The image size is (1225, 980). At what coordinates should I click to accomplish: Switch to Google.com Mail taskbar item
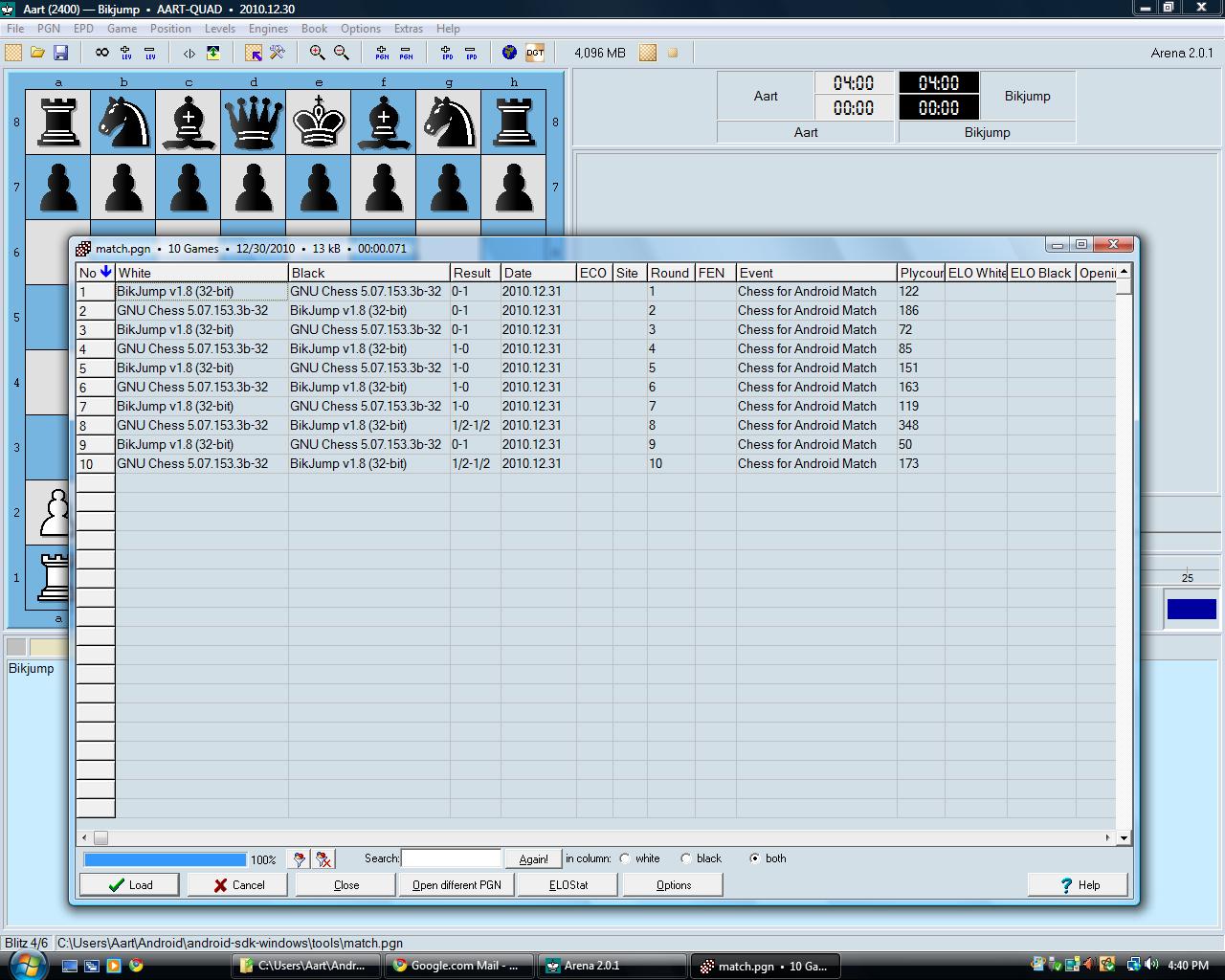tap(459, 966)
